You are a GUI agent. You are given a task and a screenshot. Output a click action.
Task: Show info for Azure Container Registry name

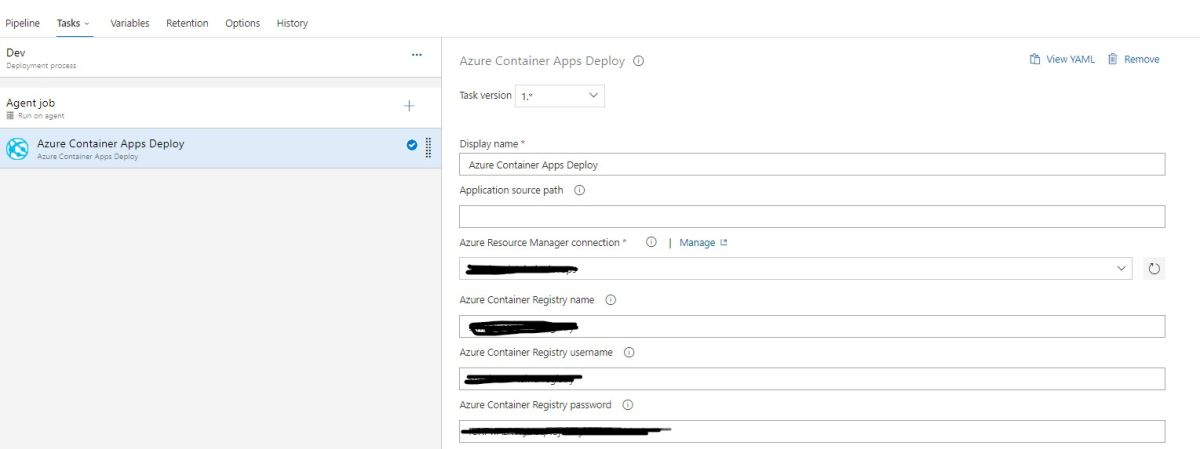[611, 299]
